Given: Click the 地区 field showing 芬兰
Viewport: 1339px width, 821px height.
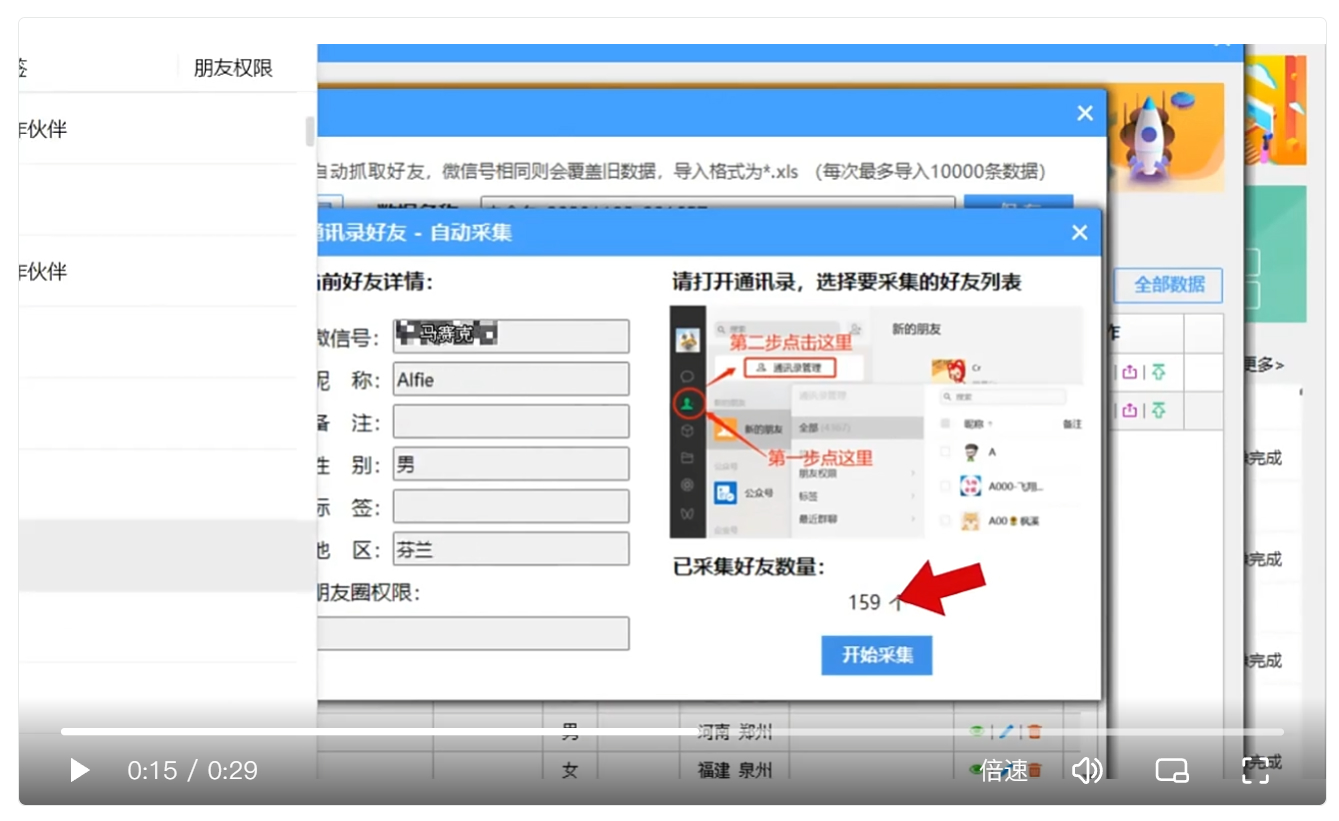Looking at the screenshot, I should click(510, 549).
